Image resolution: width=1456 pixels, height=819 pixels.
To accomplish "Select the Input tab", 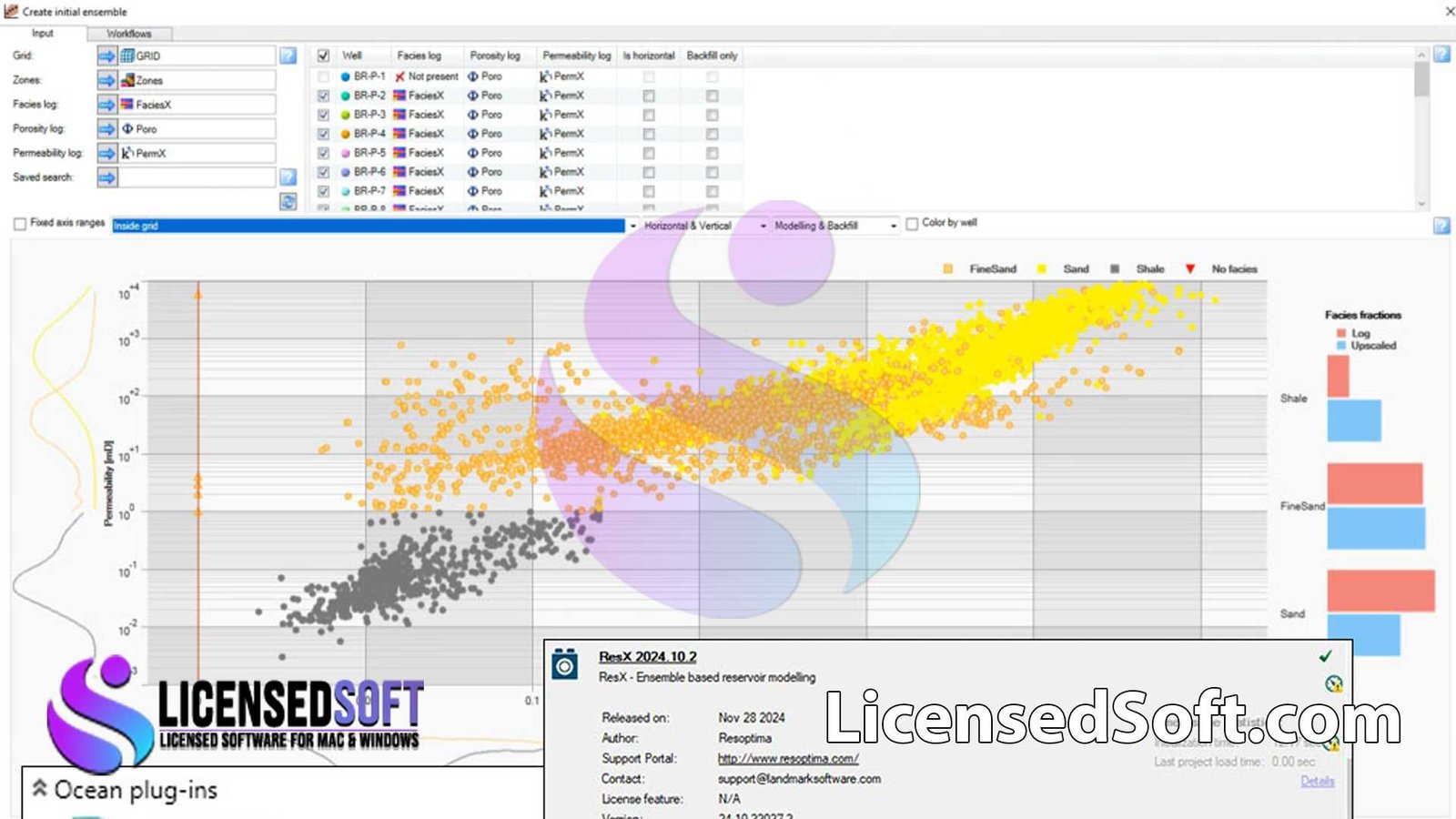I will coord(41,33).
